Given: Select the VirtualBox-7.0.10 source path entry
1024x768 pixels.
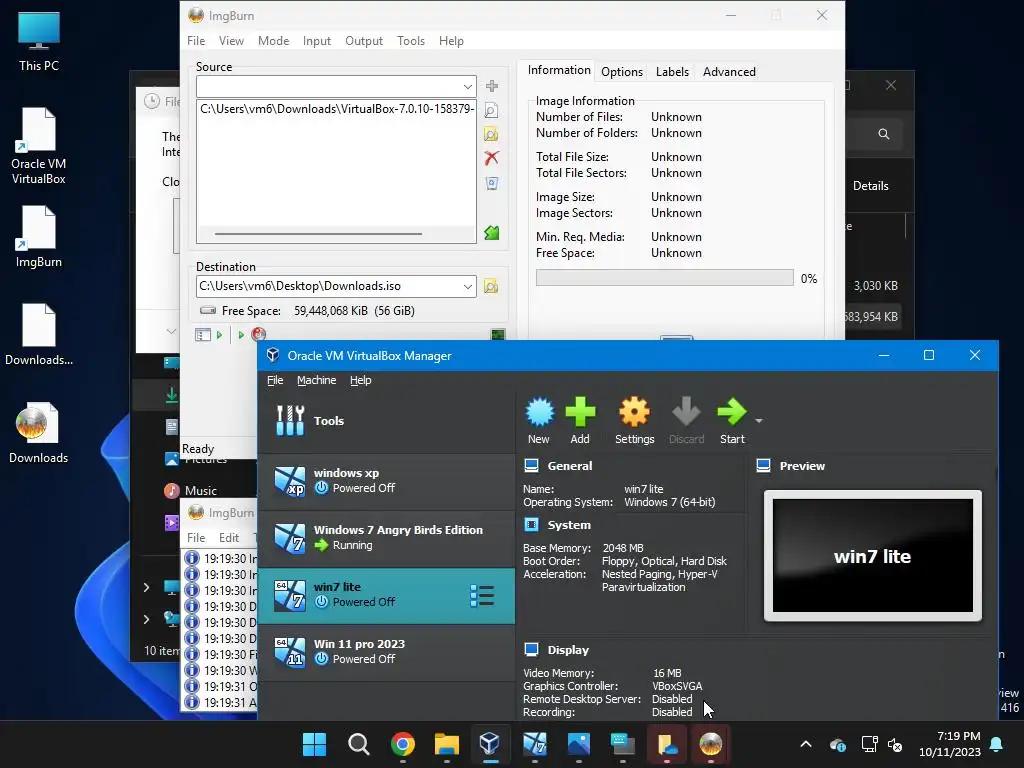Looking at the screenshot, I should click(336, 109).
